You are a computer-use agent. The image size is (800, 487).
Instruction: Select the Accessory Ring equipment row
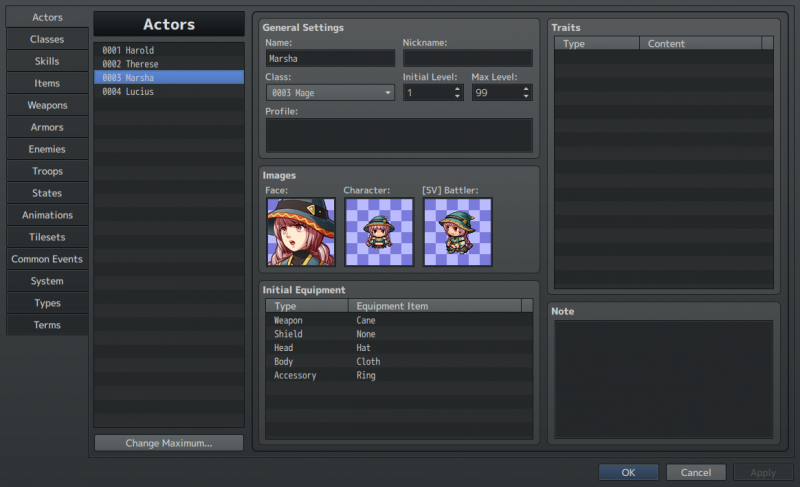point(399,375)
